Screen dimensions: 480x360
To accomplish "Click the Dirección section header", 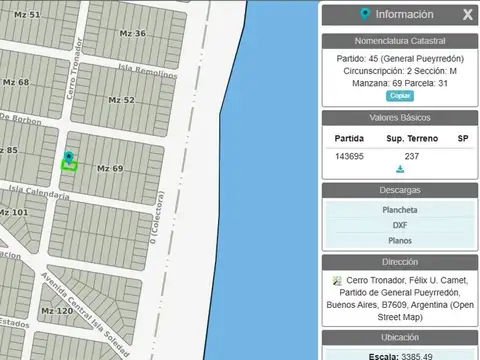I will point(400,262).
